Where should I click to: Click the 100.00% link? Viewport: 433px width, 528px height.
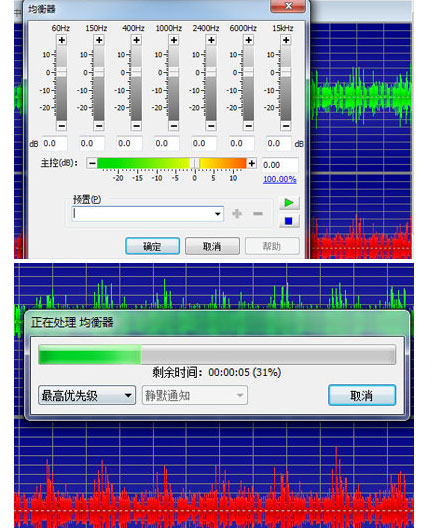tap(279, 179)
